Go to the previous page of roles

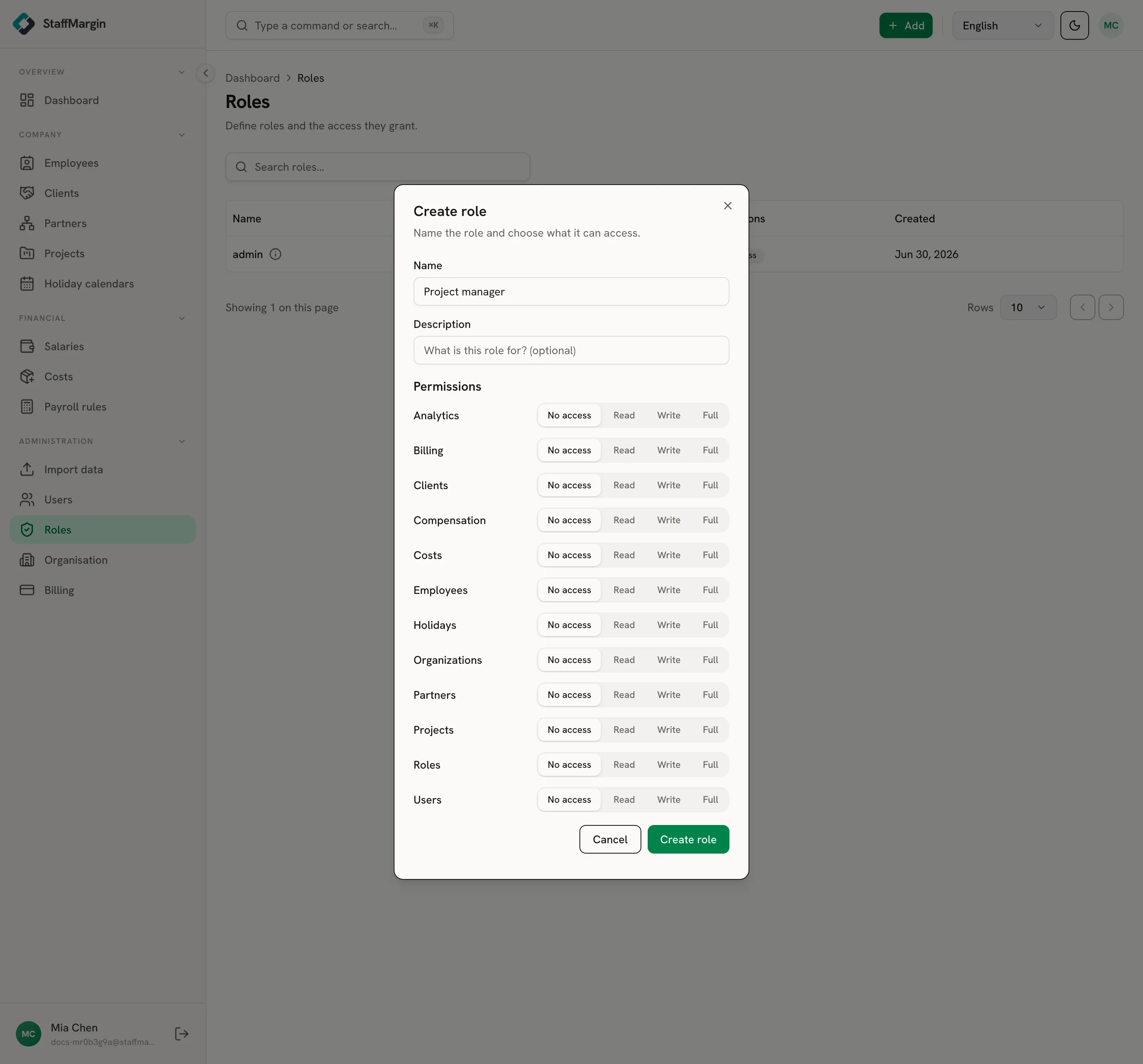[1082, 308]
